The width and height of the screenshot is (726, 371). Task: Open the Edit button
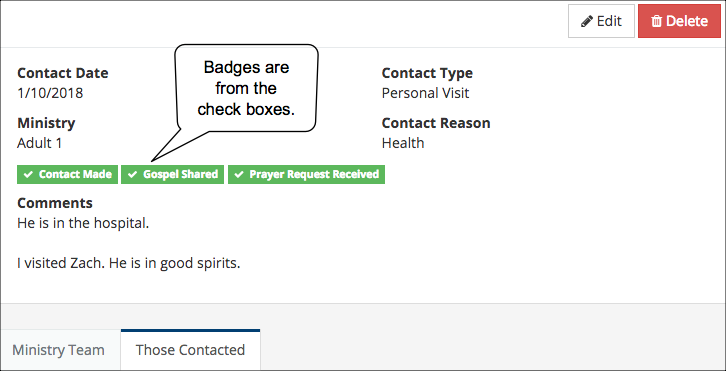pos(601,21)
